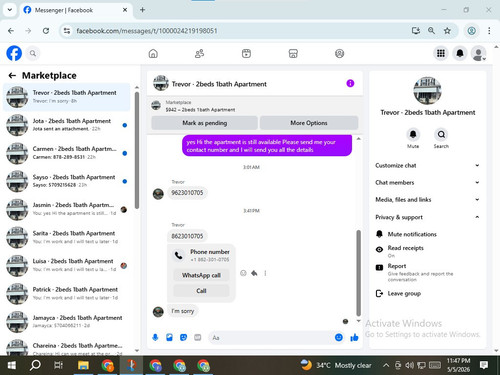Open Carmen's apartment conversation
Screen dimensions: 500x375
(67, 153)
